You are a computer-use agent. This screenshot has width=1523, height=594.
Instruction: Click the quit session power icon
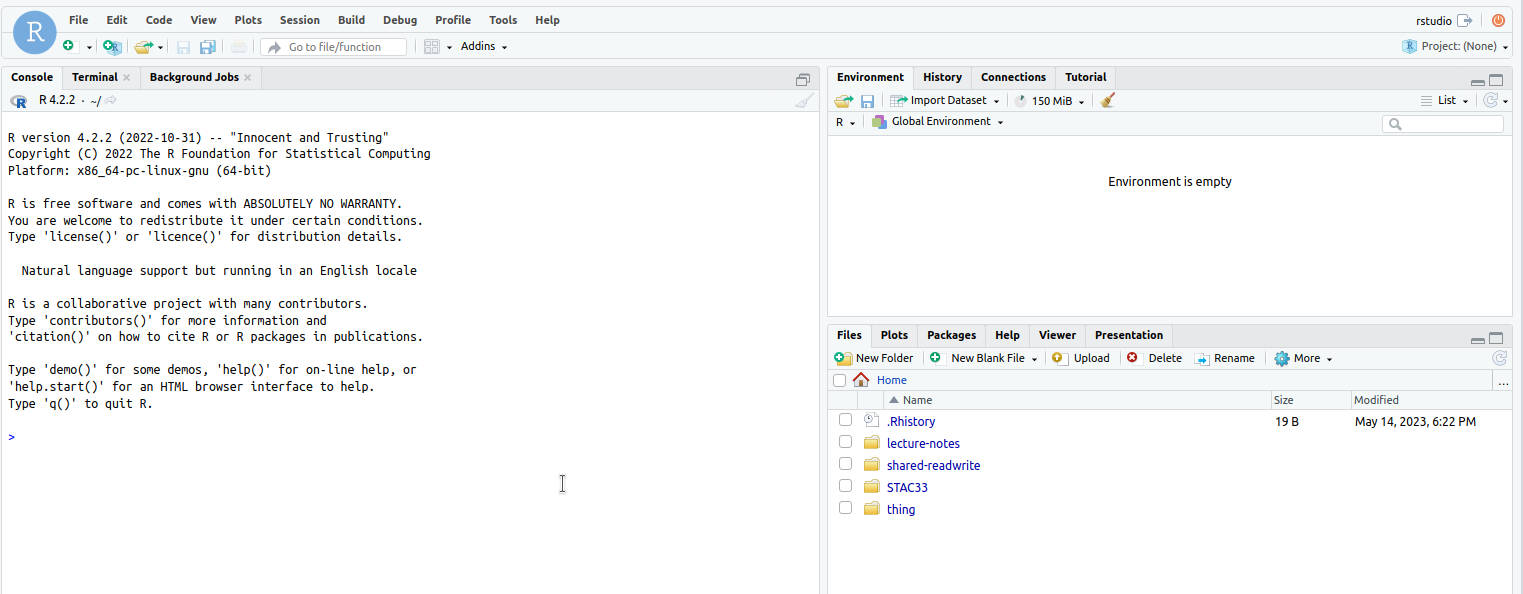[x=1498, y=20]
